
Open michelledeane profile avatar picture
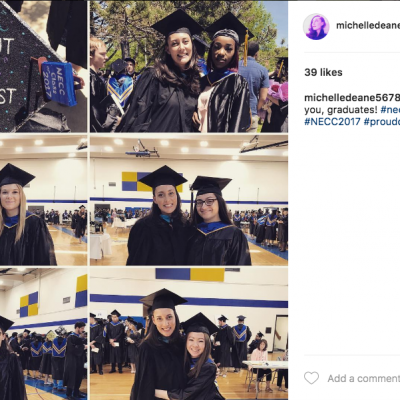pos(316,27)
